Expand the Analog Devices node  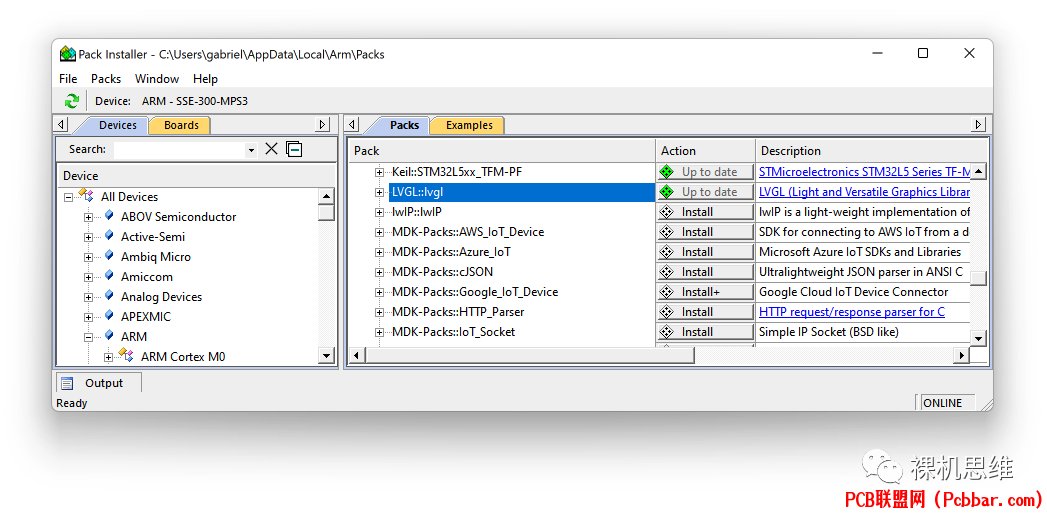point(88,298)
